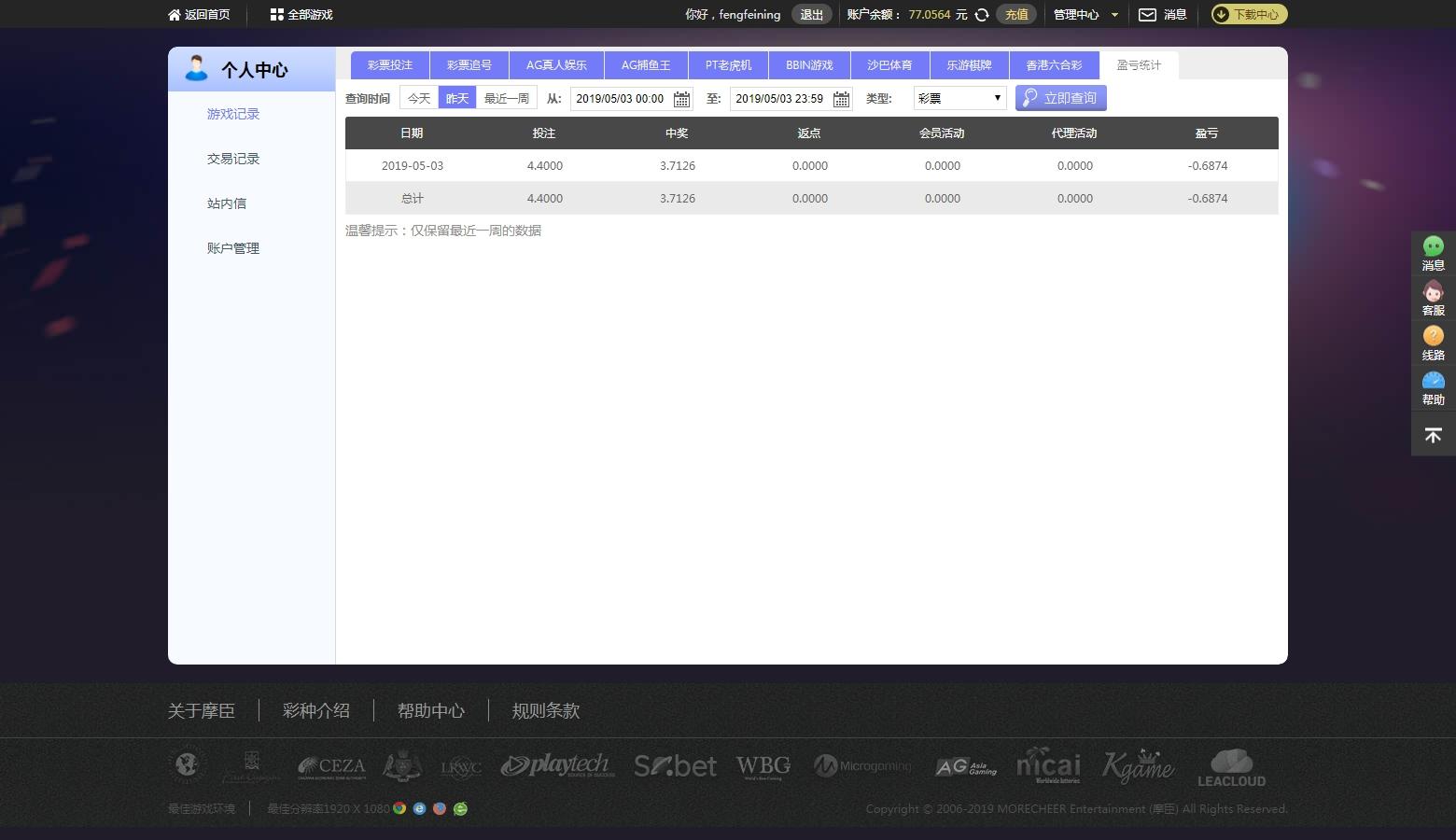Select the 今天 time range toggle

419,98
